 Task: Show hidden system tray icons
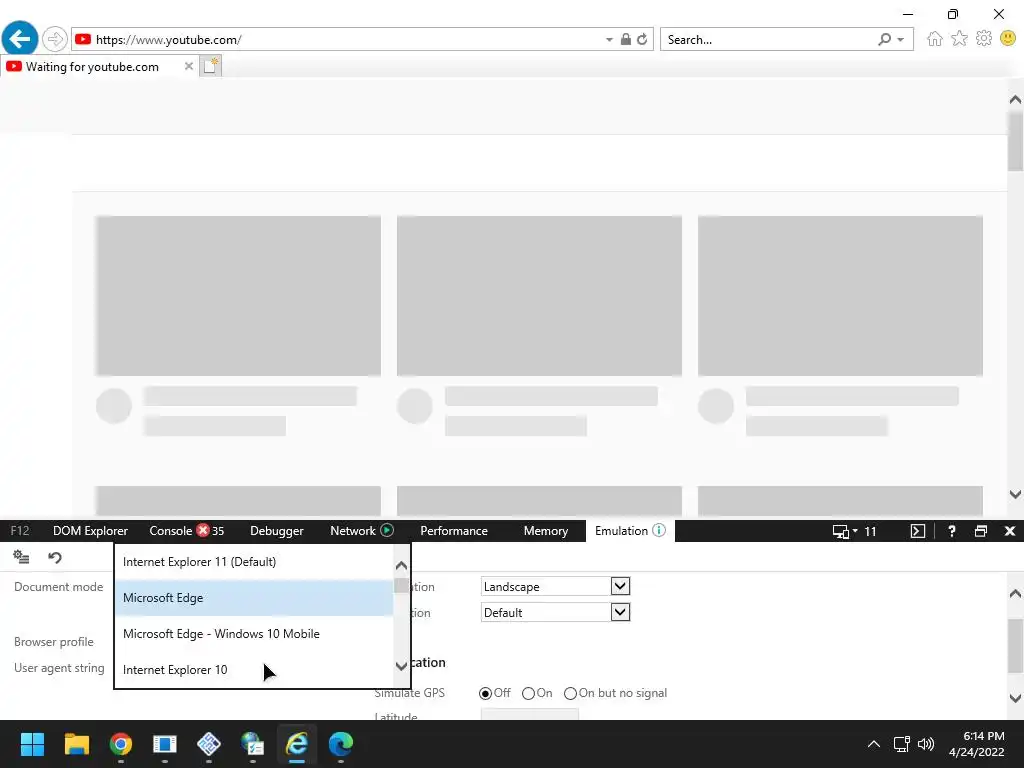point(873,744)
